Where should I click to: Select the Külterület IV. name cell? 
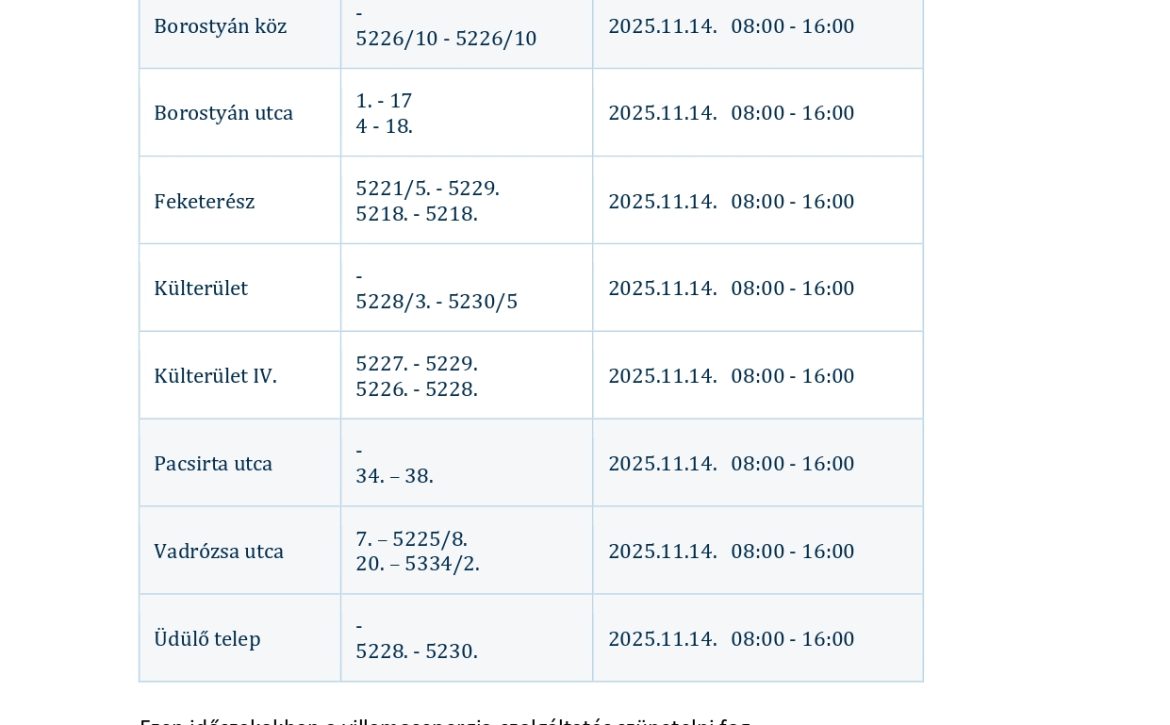pos(215,377)
